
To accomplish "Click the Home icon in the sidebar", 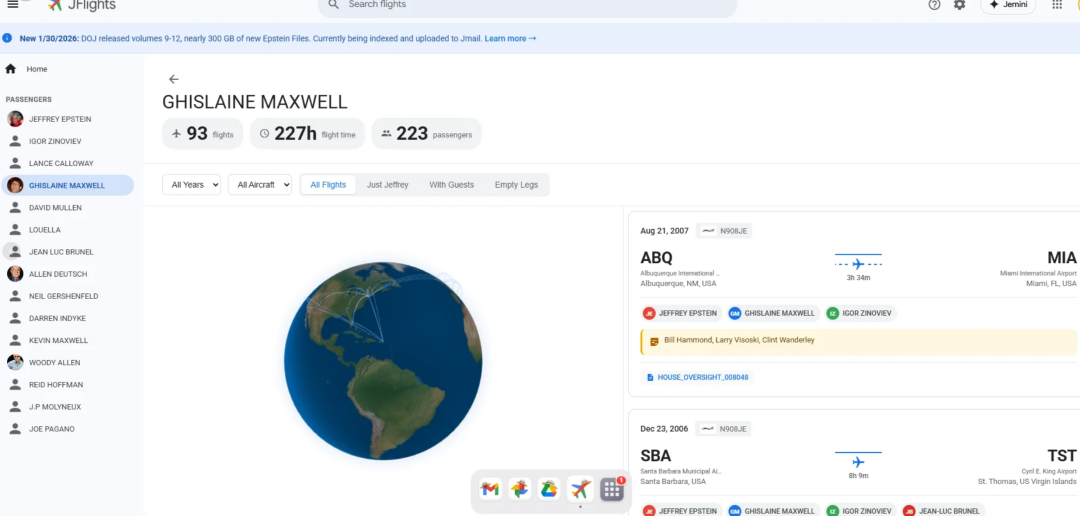I will (11, 69).
